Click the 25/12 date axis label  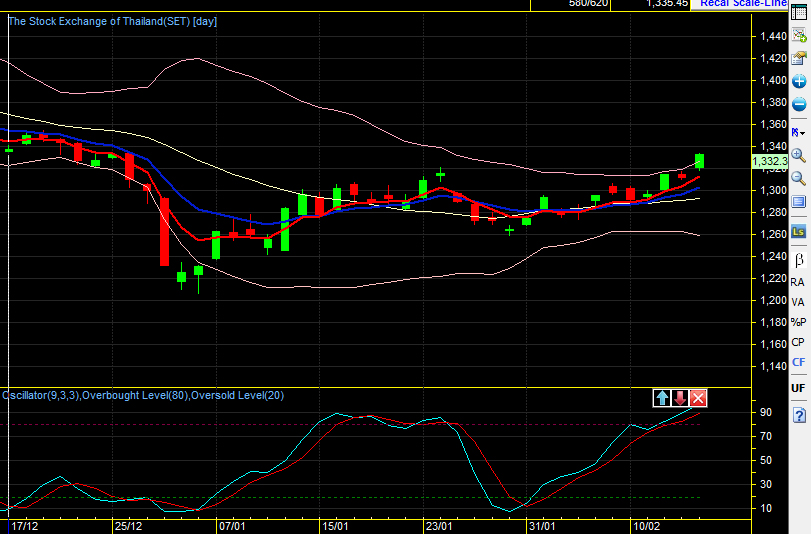[x=128, y=526]
